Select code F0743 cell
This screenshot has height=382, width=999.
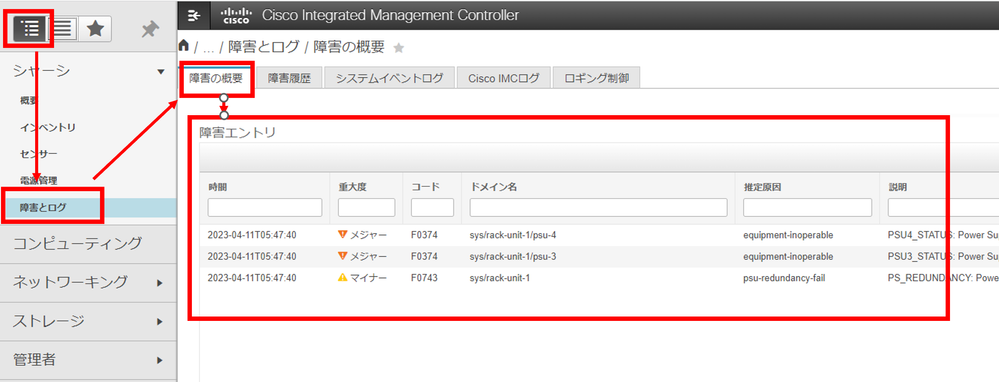(423, 278)
